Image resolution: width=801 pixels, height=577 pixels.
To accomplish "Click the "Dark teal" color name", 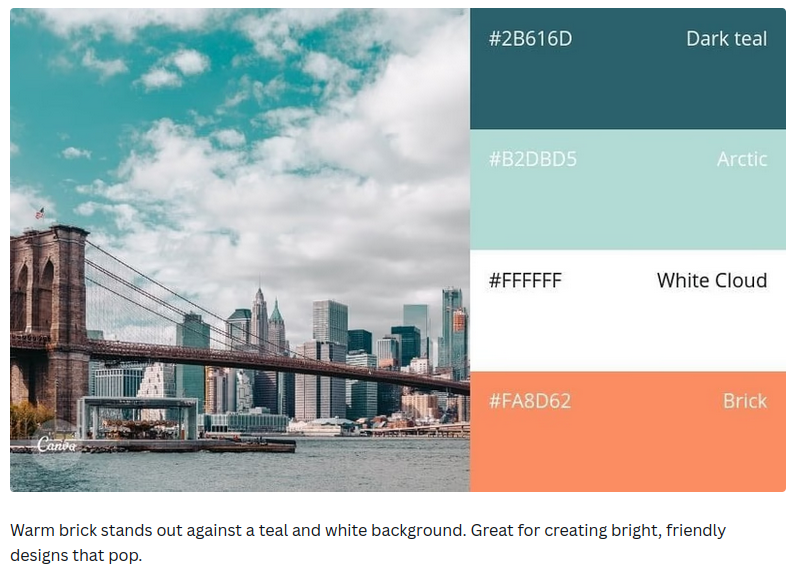I will tap(726, 39).
